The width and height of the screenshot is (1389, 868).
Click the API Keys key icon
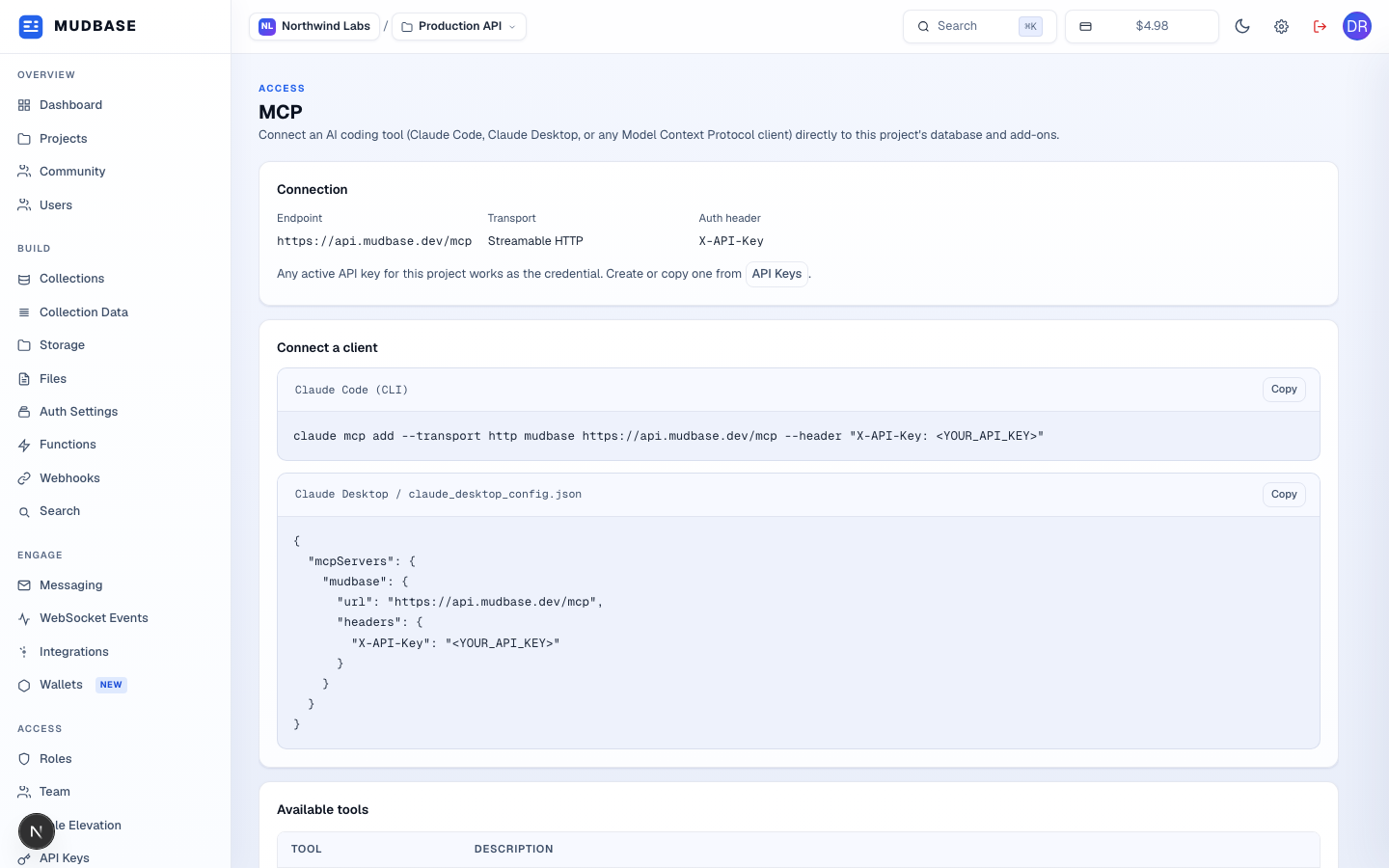pos(24,858)
